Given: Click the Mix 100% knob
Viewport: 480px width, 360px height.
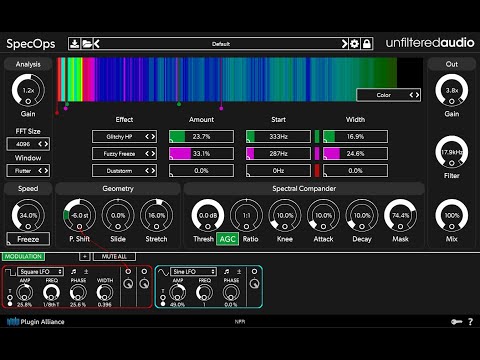Looking at the screenshot, I should (x=452, y=215).
